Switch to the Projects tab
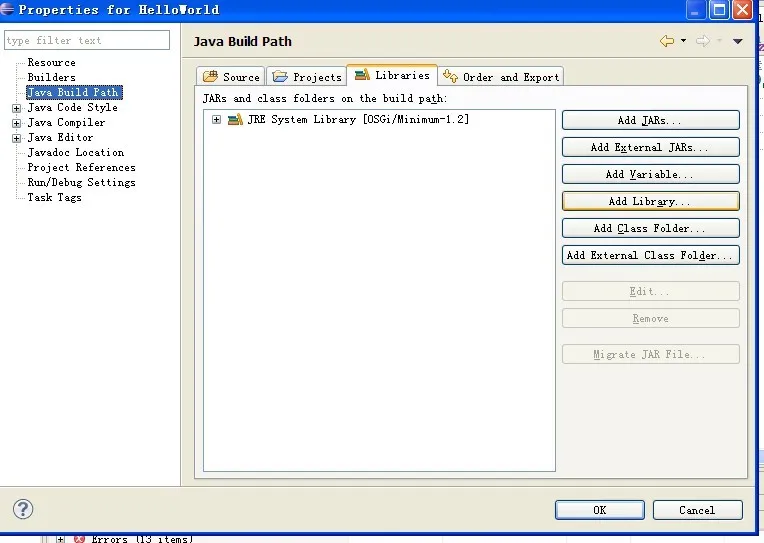Viewport: 764px width, 543px height. tap(306, 77)
